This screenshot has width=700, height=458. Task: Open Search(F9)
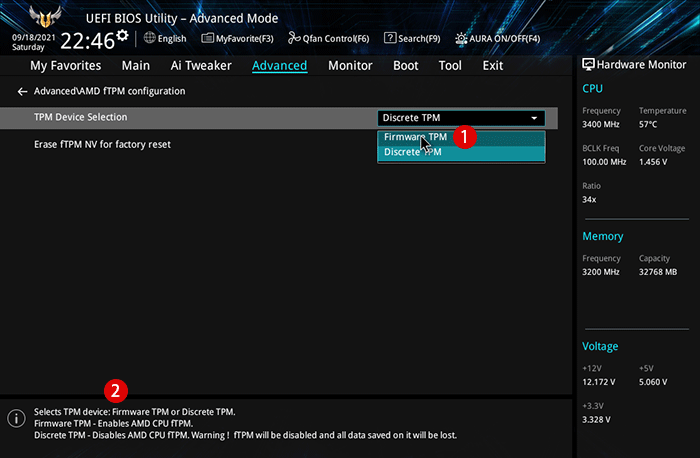pos(412,38)
